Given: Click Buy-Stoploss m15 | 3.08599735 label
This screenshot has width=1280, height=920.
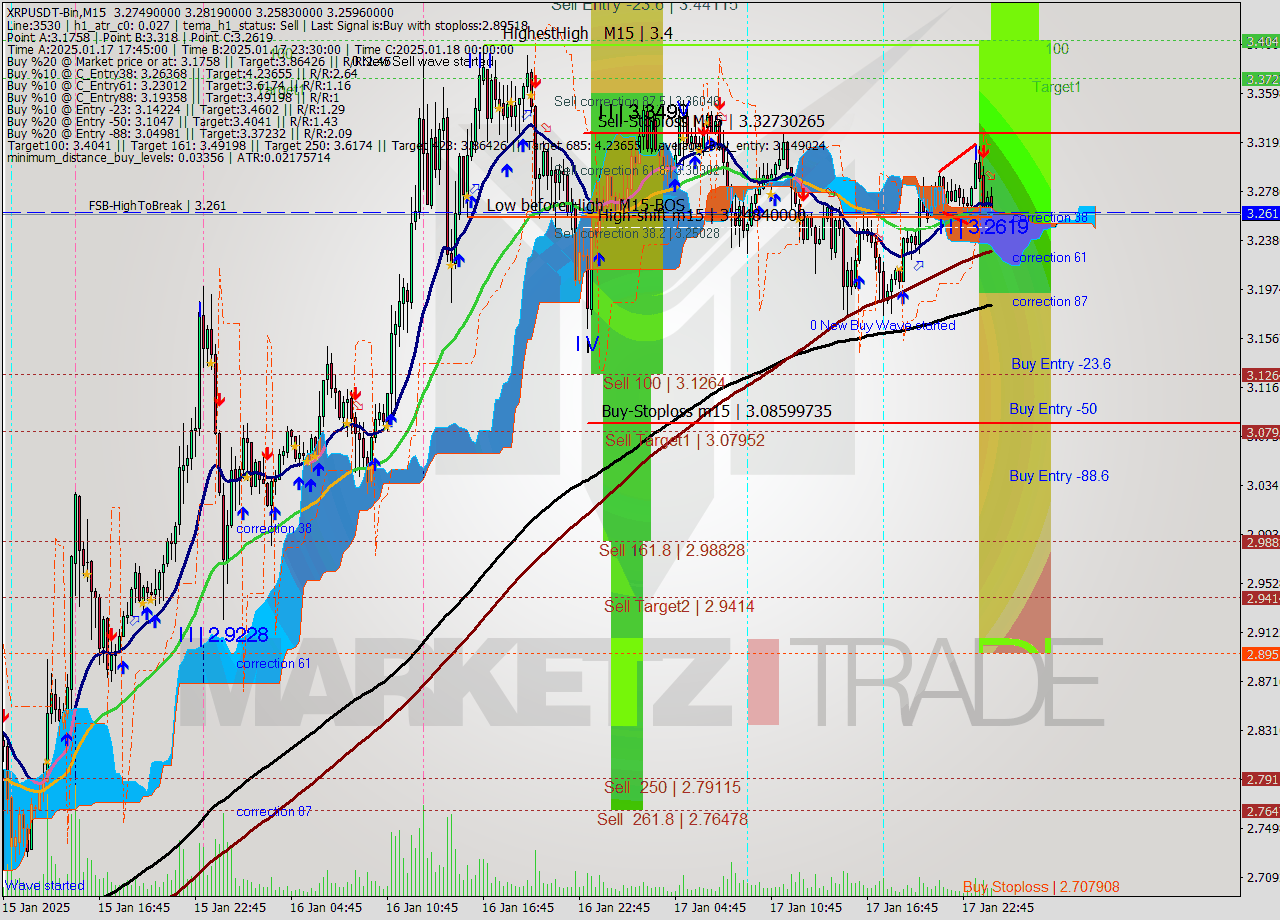Looking at the screenshot, I should [716, 411].
